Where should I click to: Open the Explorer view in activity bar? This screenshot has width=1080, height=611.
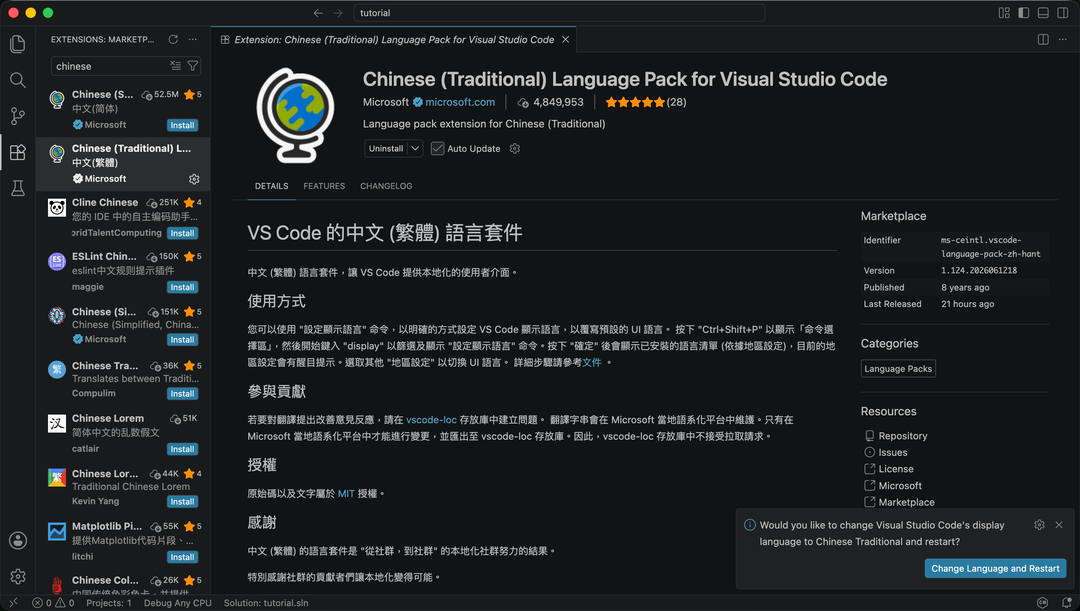(x=18, y=44)
